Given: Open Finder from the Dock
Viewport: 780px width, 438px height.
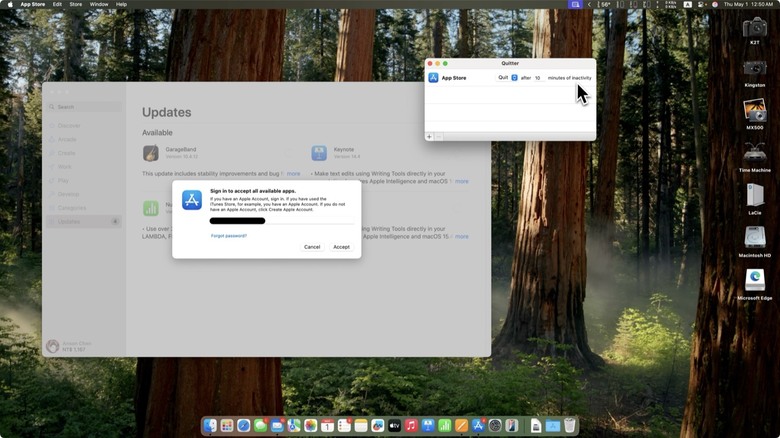Looking at the screenshot, I should click(x=210, y=426).
